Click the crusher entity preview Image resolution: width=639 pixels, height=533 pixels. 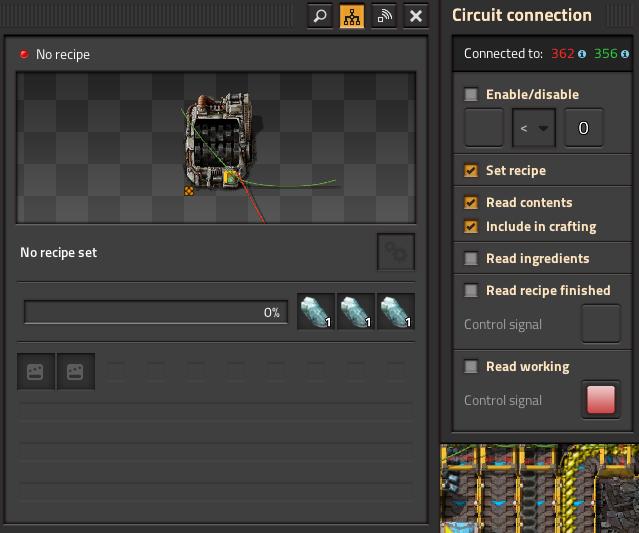(x=216, y=148)
